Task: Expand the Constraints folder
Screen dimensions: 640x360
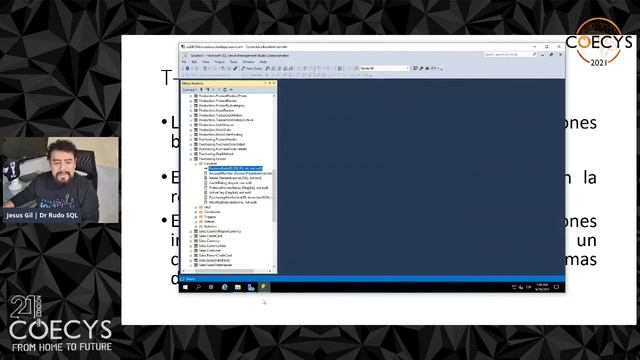Action: coord(196,212)
